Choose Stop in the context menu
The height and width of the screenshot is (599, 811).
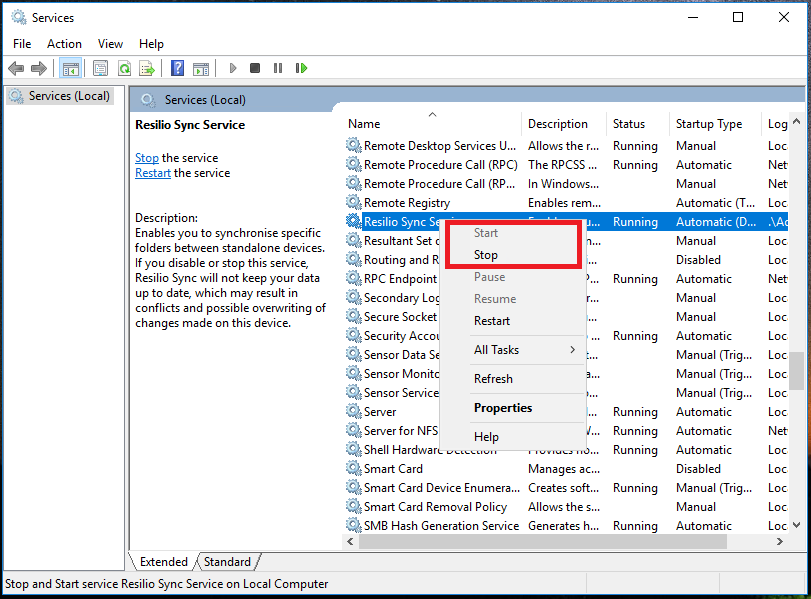coord(513,255)
